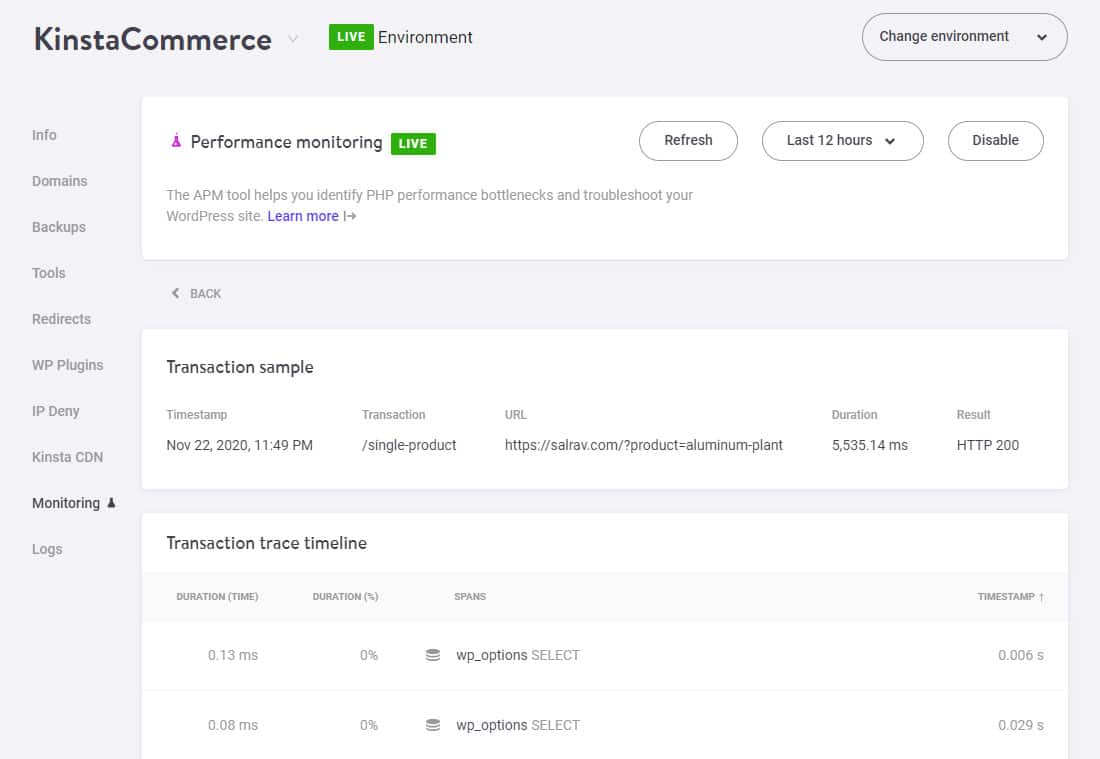The width and height of the screenshot is (1100, 759).
Task: Open the Change environment dropdown
Action: click(963, 36)
